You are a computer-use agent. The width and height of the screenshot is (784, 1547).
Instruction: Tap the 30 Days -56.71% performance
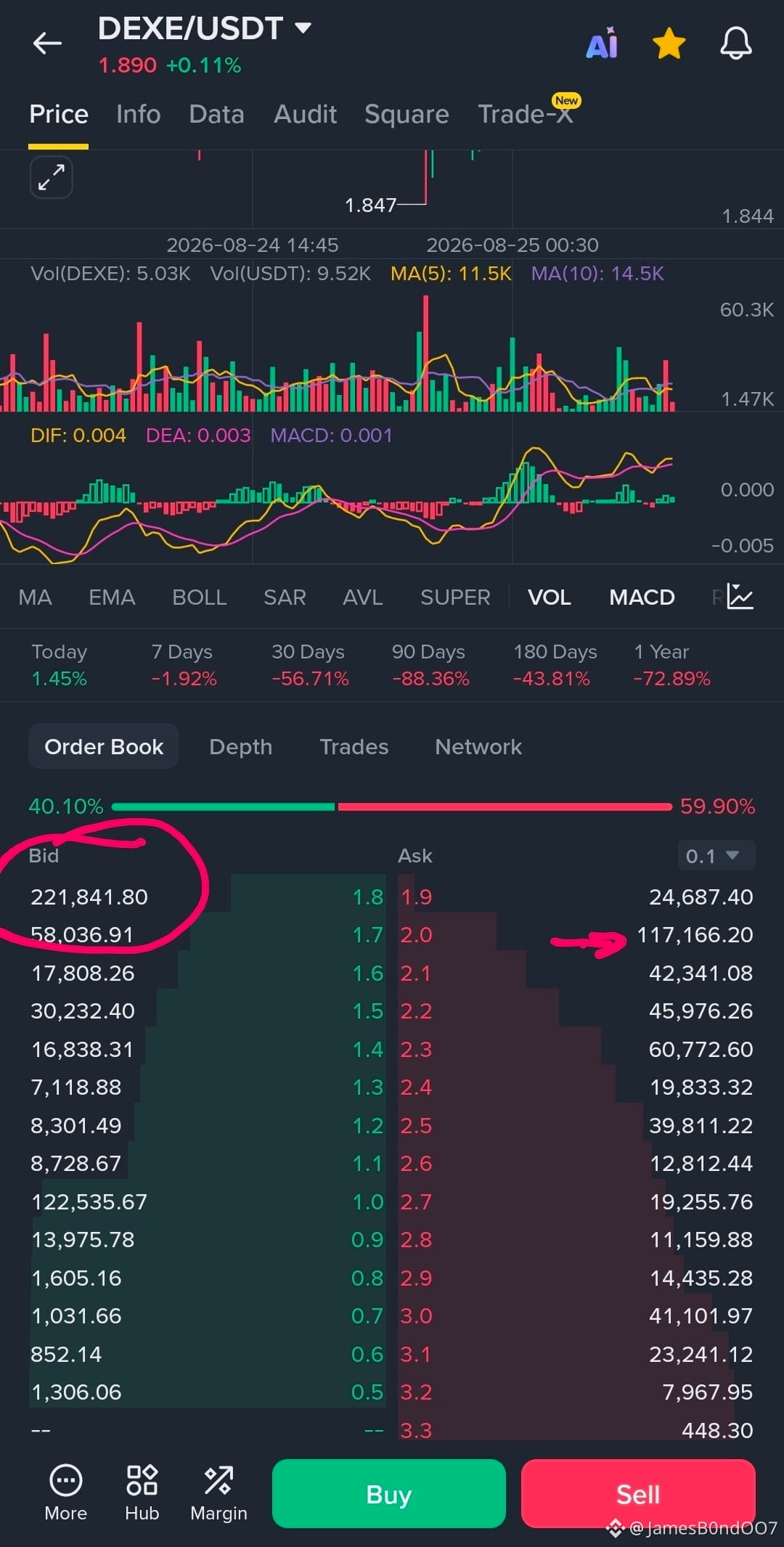click(310, 665)
